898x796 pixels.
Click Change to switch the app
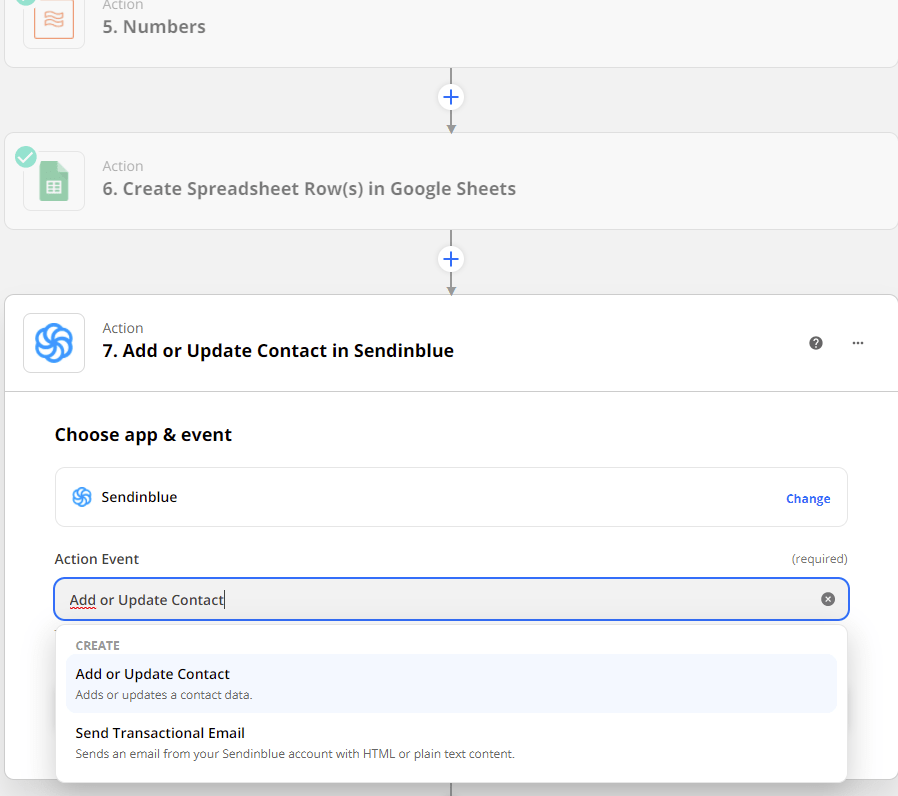click(x=808, y=499)
